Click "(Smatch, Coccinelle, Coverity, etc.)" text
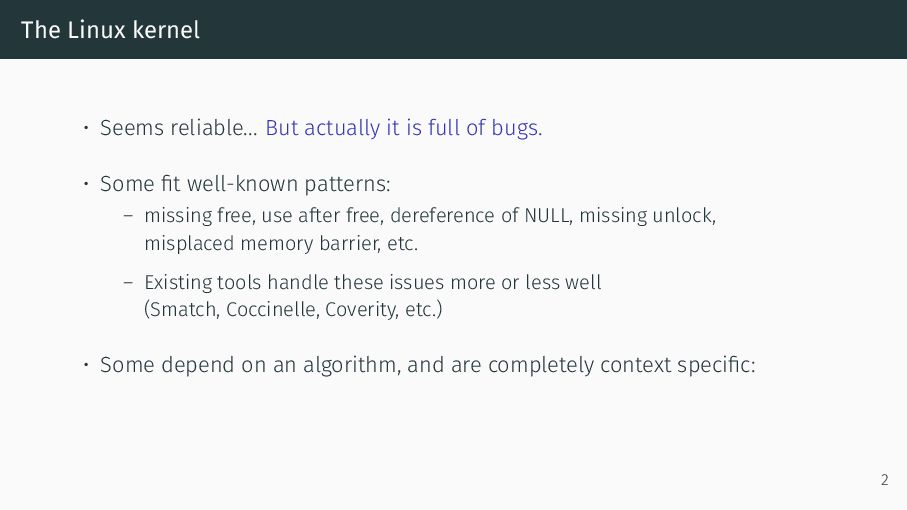 (x=293, y=309)
